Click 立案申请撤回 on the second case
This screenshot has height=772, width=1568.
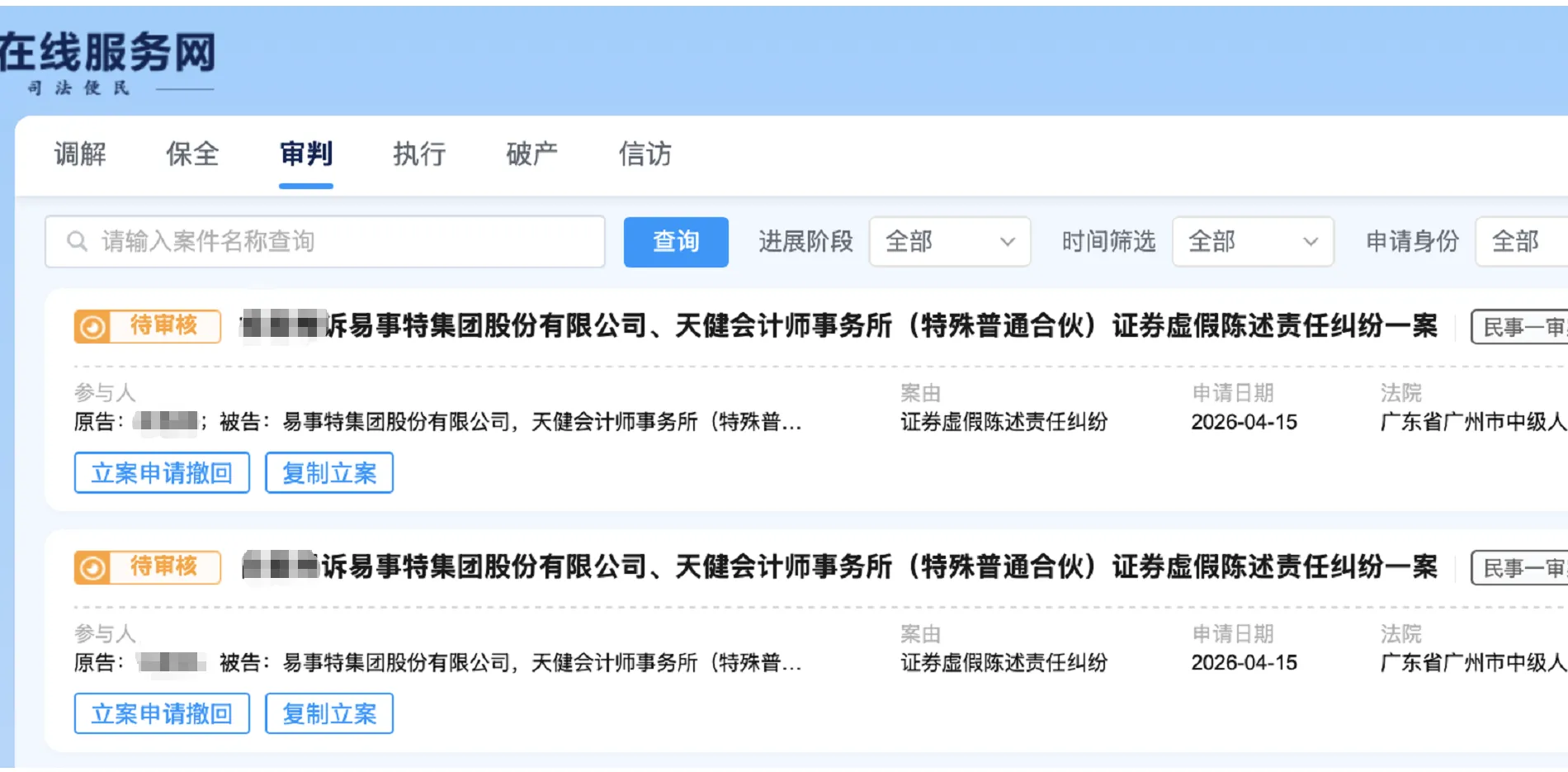pyautogui.click(x=162, y=714)
